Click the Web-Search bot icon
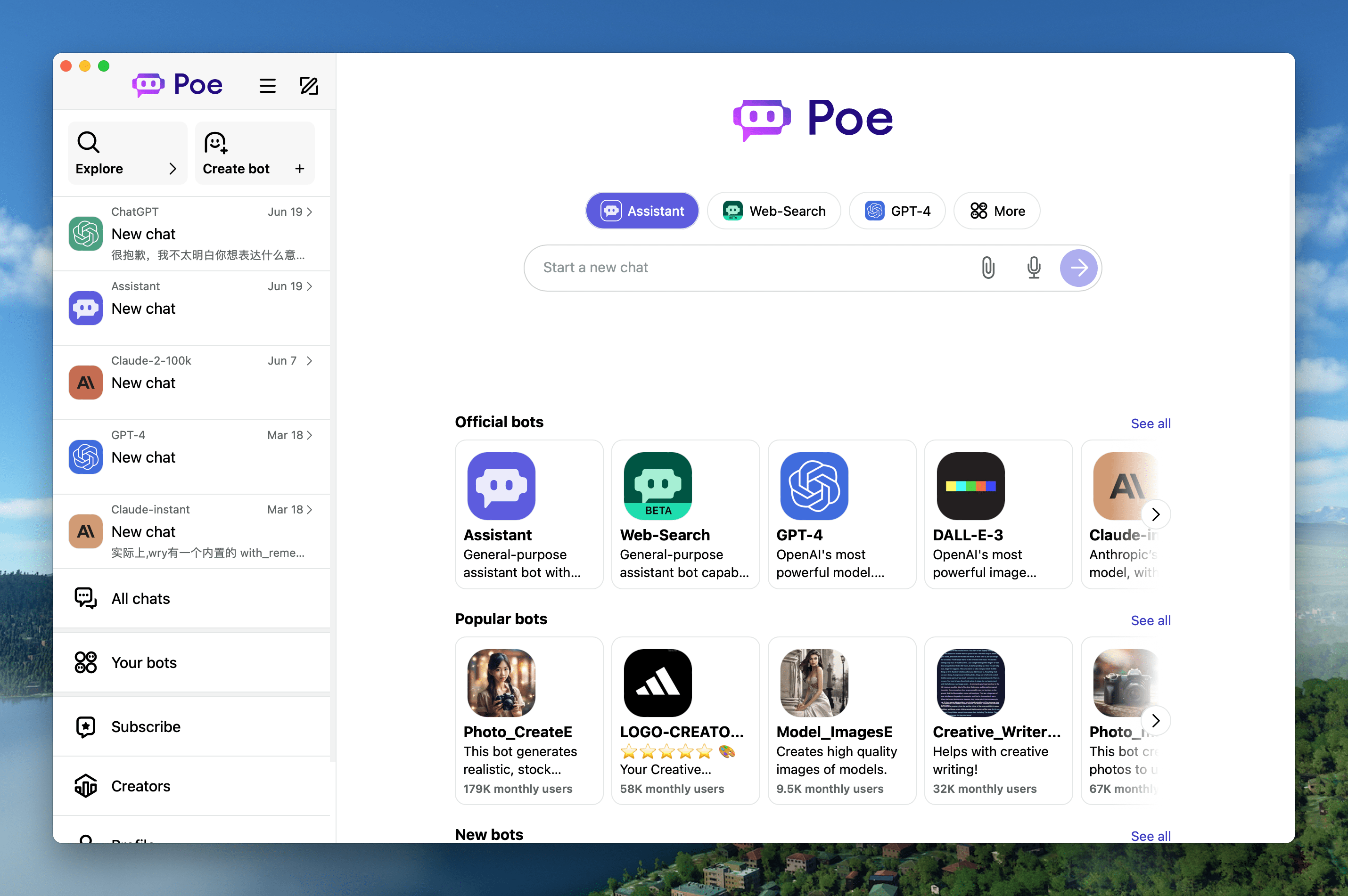This screenshot has height=896, width=1348. click(658, 486)
